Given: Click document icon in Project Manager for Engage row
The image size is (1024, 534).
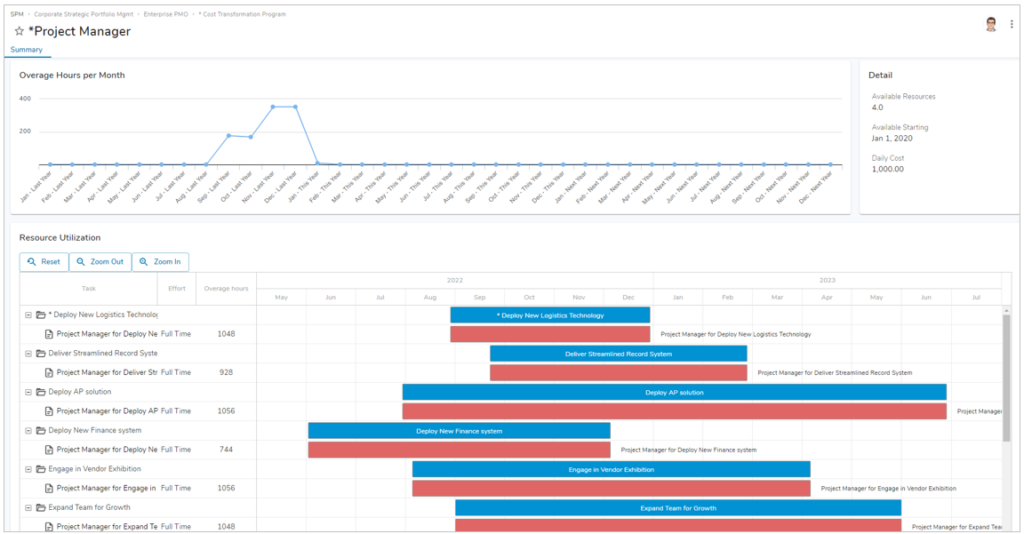Looking at the screenshot, I should [x=49, y=488].
